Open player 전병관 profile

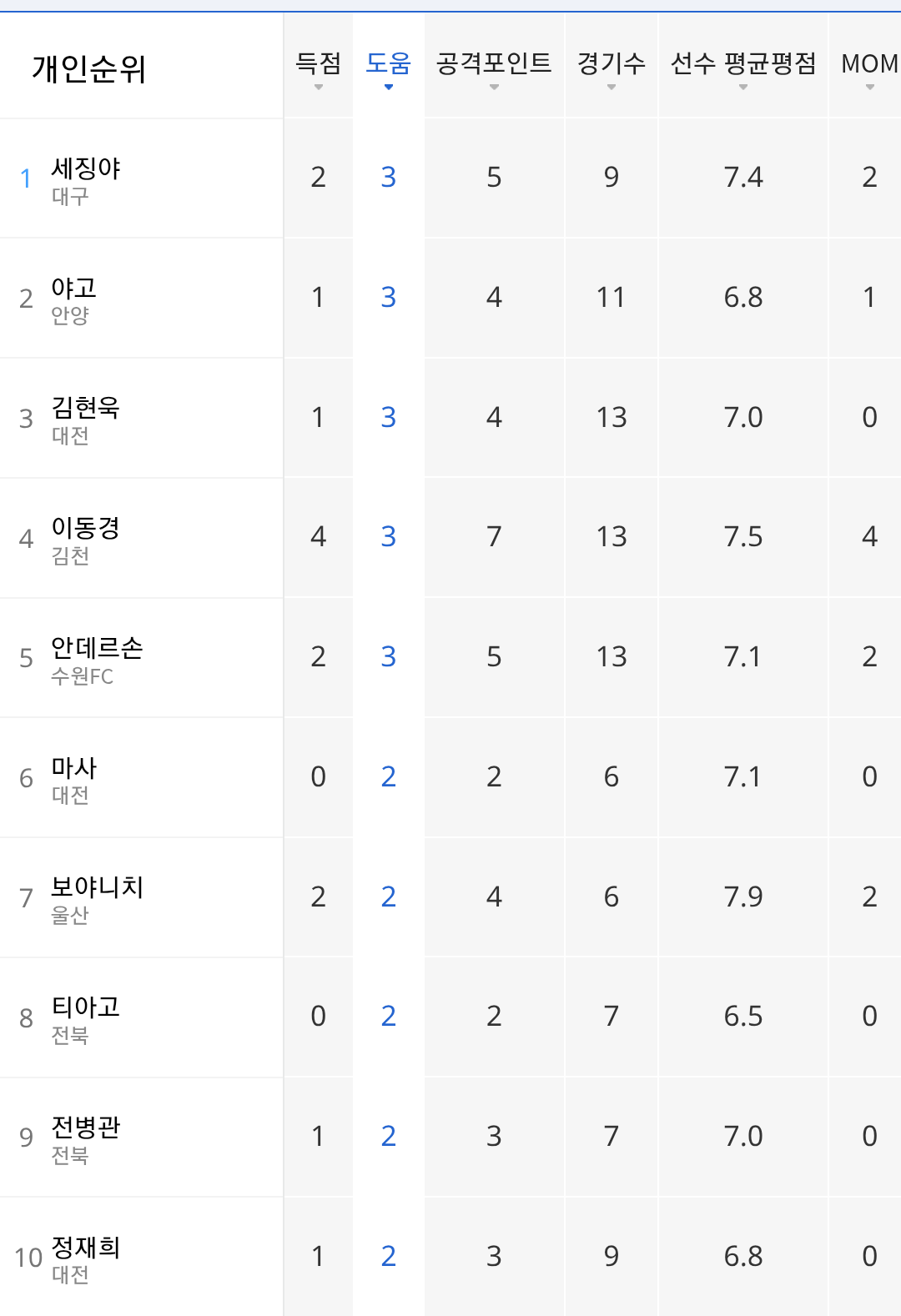[86, 1128]
